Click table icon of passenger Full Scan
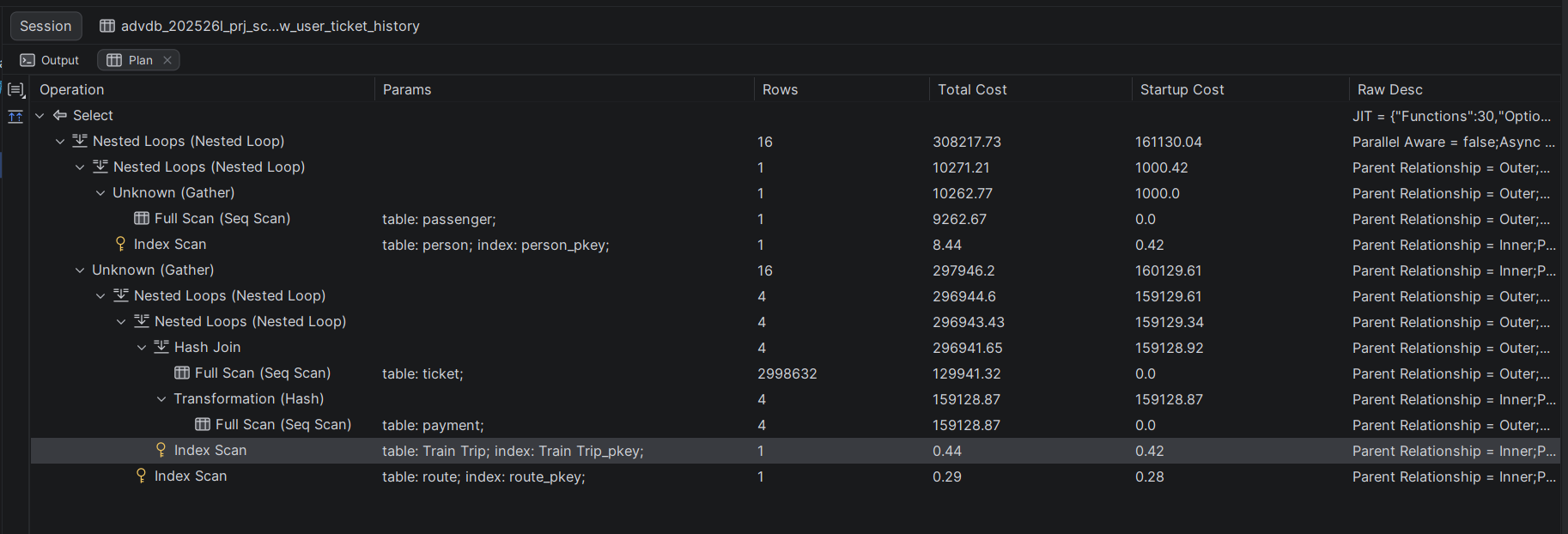 (142, 218)
